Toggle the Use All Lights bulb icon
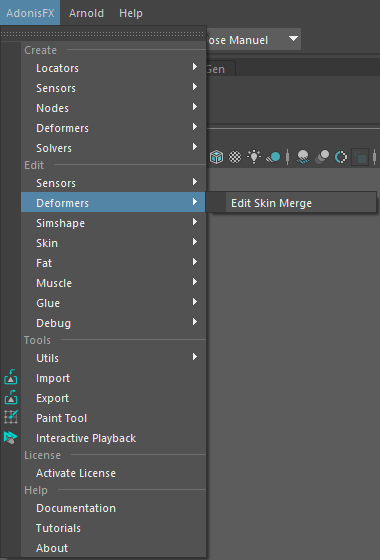Viewport: 380px width, 560px height. pyautogui.click(x=254, y=157)
